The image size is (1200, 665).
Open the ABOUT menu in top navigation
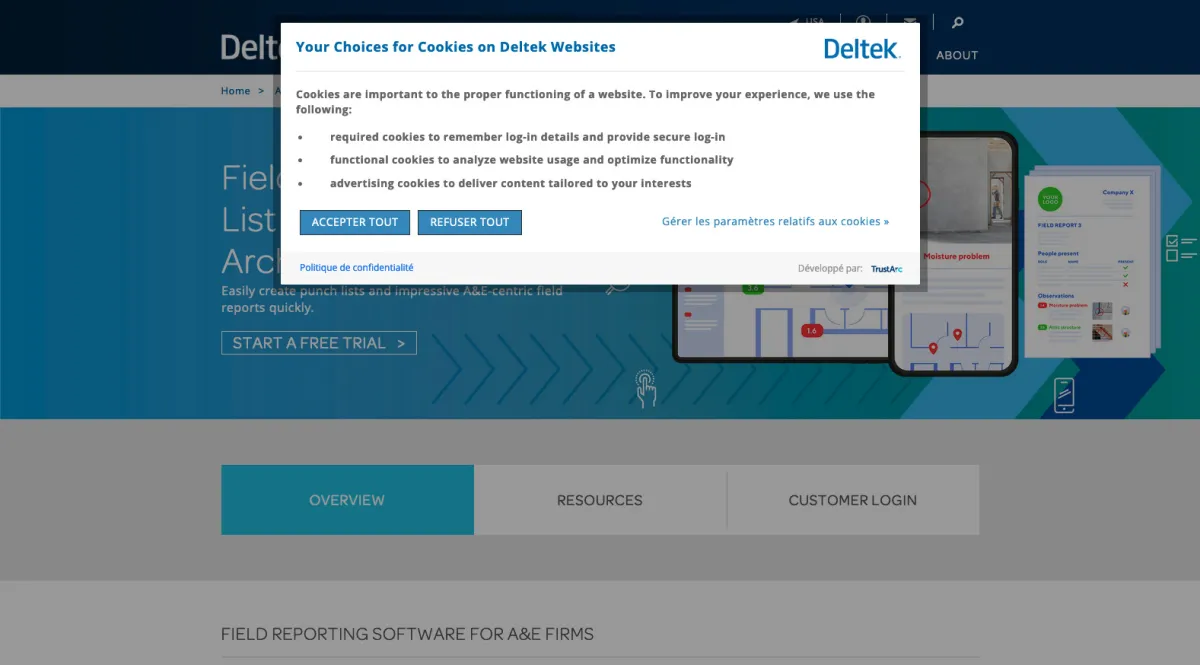pyautogui.click(x=957, y=55)
